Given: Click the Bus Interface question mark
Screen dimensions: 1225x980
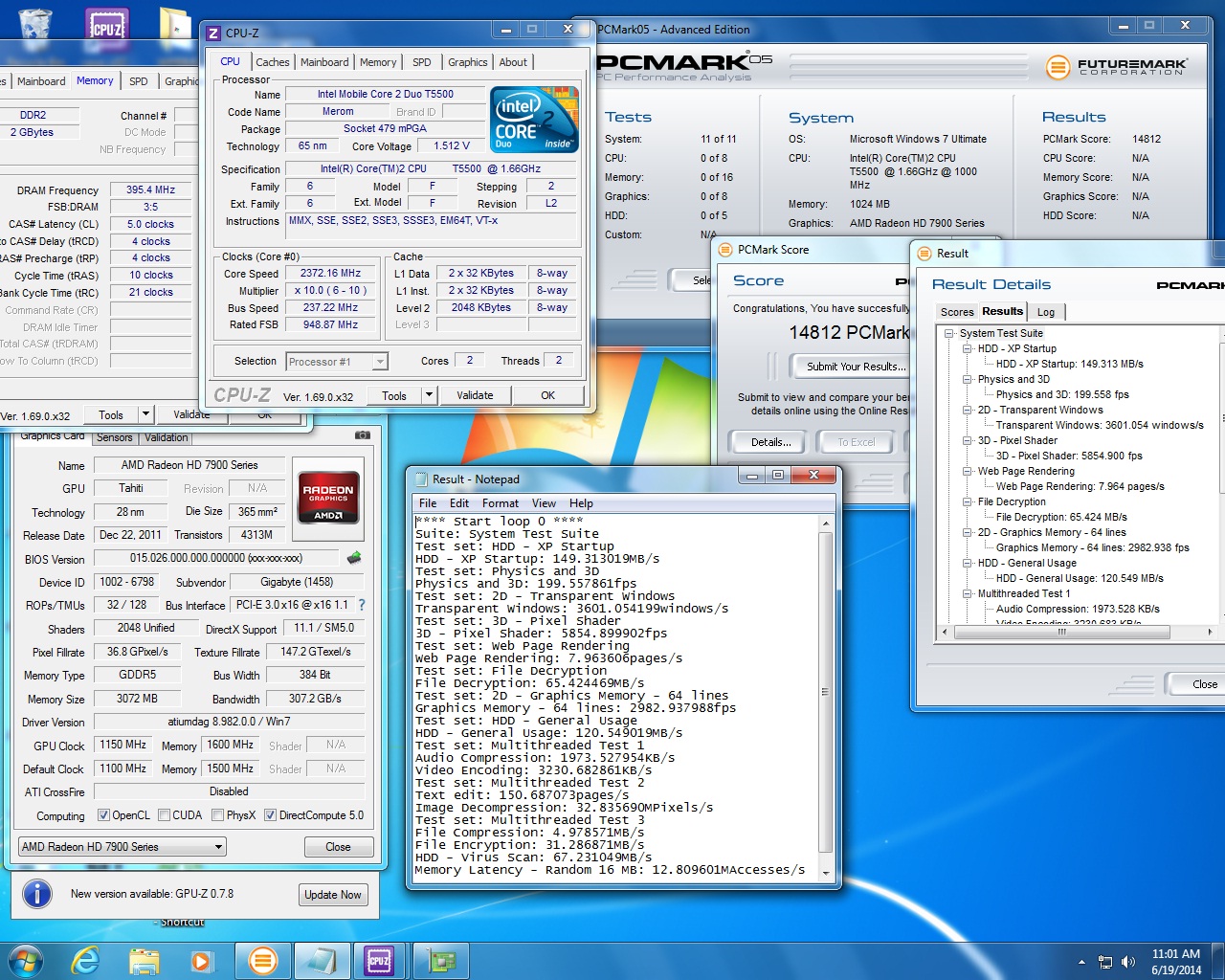Looking at the screenshot, I should tap(362, 605).
